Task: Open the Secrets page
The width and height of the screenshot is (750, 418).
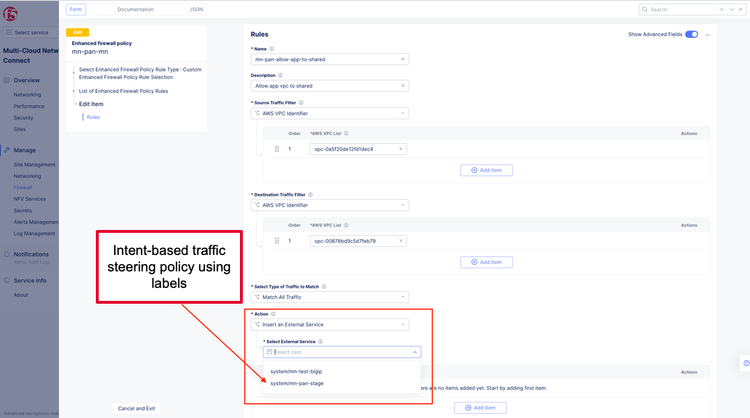Action: click(x=22, y=210)
